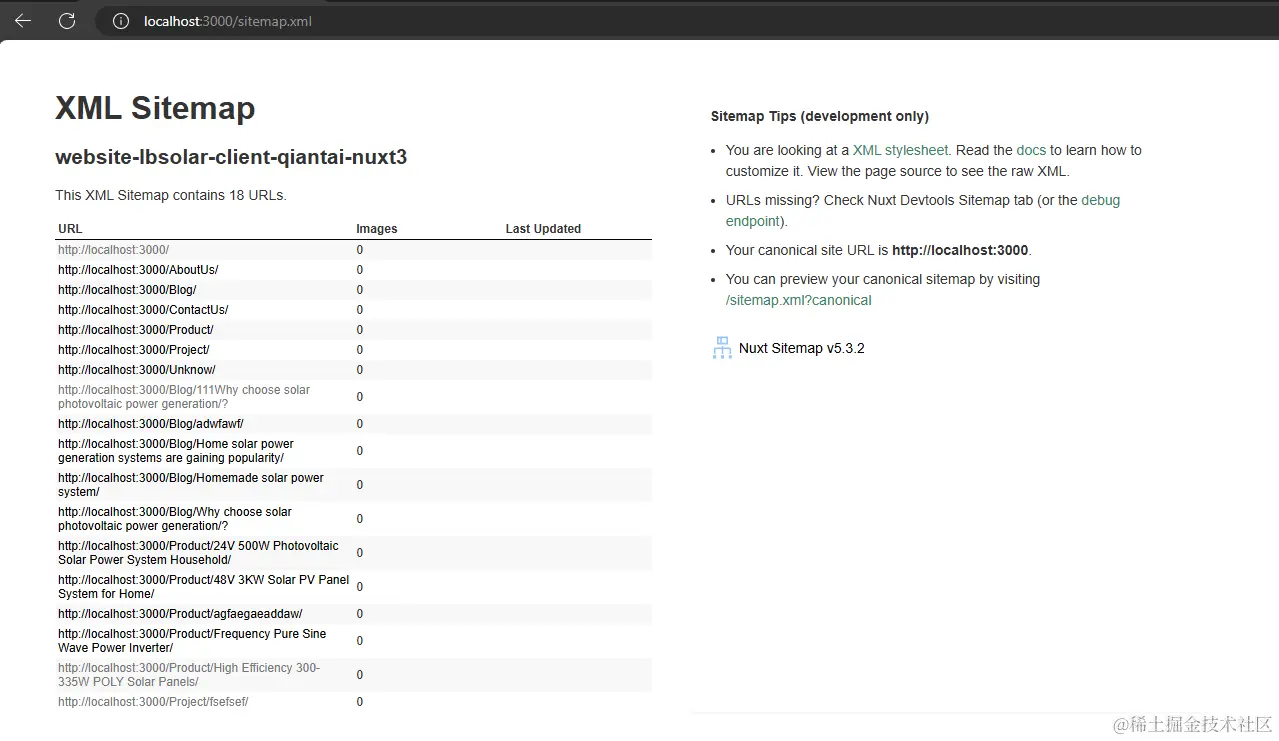This screenshot has height=741, width=1279.
Task: Click the site info icon in address bar
Action: (121, 21)
